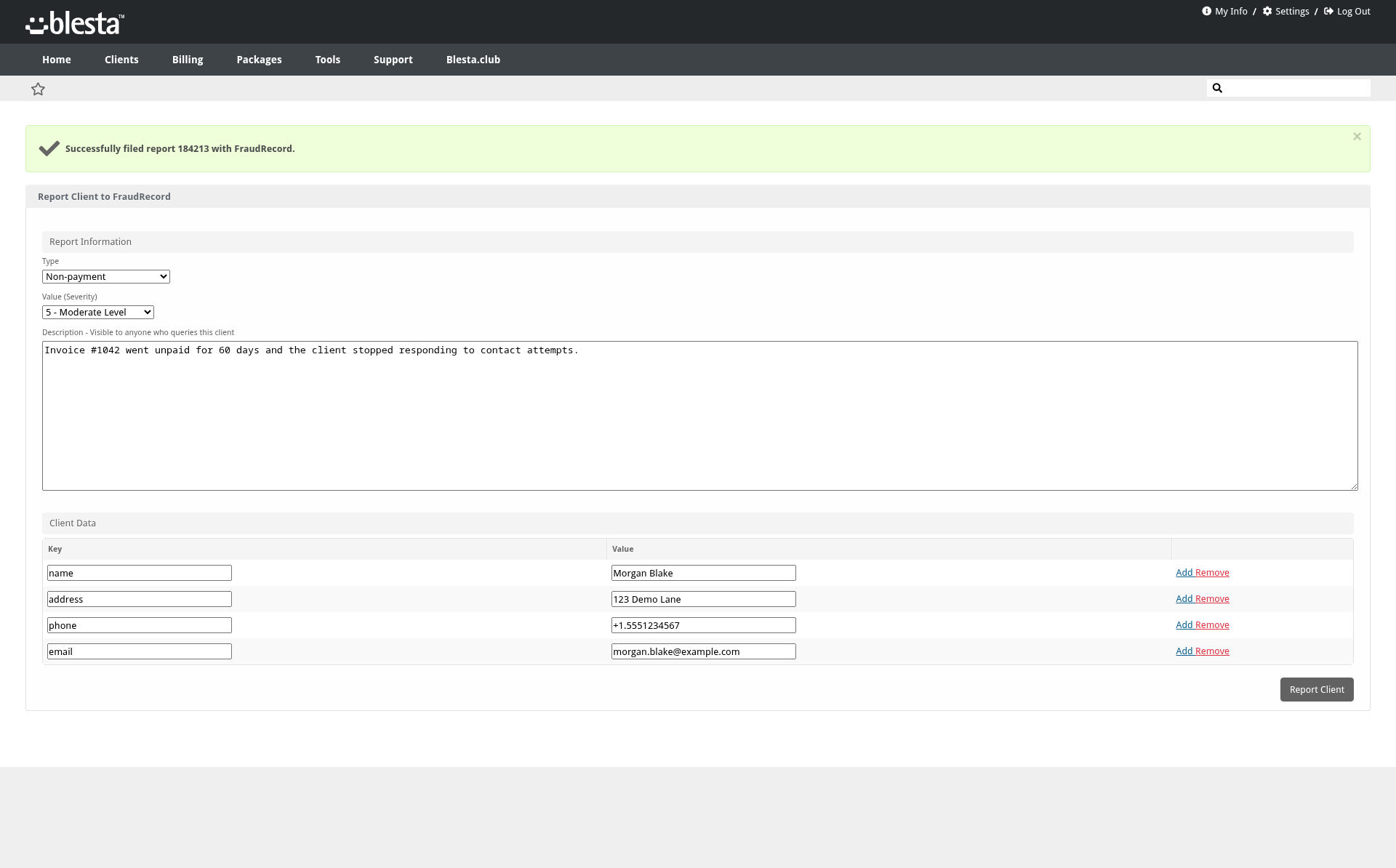Click Add in the address row
Image resolution: width=1396 pixels, height=868 pixels.
[x=1184, y=599]
